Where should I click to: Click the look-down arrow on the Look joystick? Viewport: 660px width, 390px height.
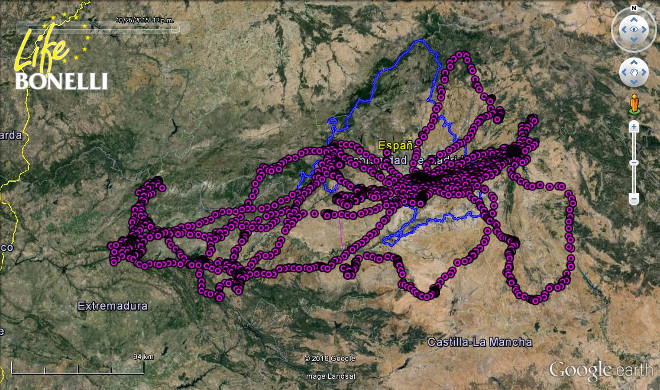tap(634, 40)
